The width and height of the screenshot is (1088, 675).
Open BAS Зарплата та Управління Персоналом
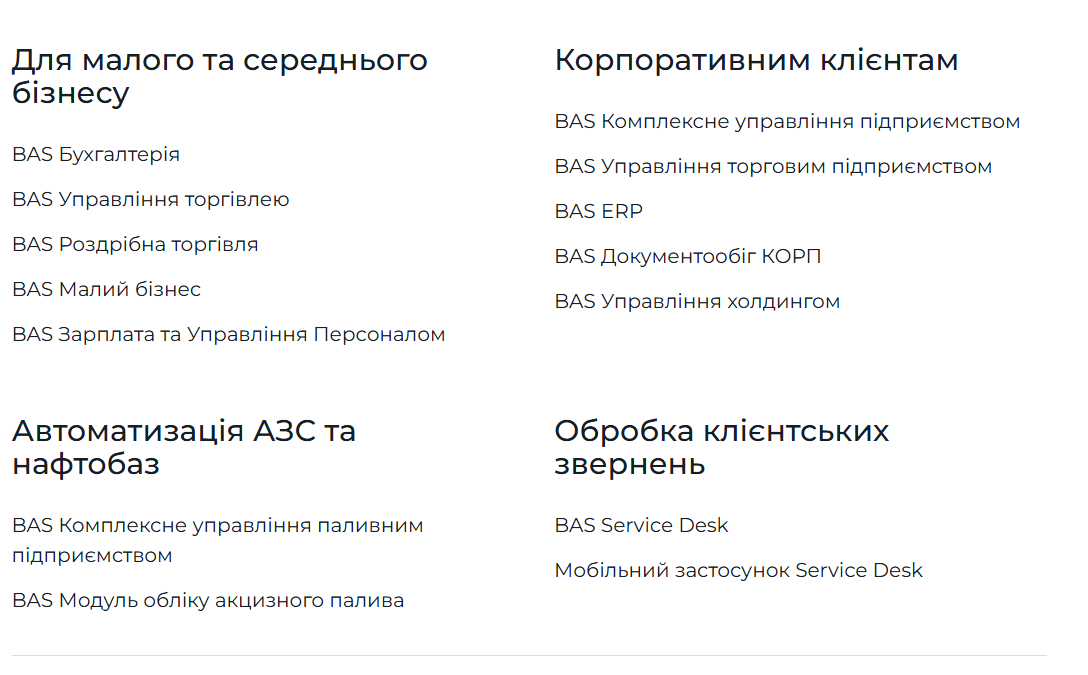pos(229,334)
